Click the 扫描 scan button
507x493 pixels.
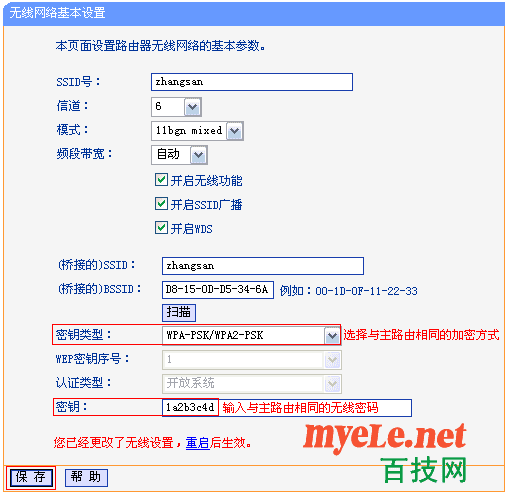coord(179,313)
